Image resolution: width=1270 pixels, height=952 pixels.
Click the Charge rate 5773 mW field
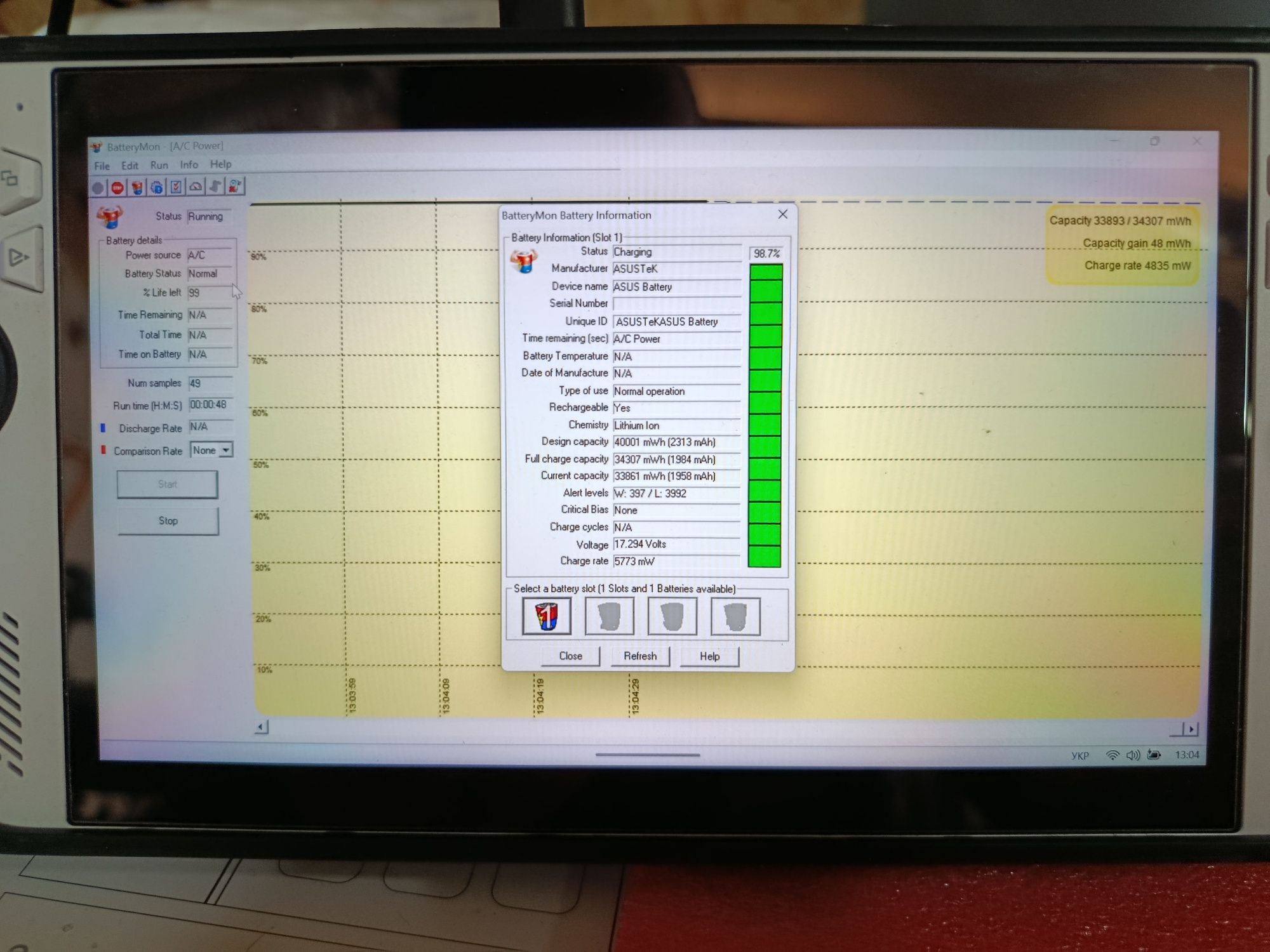click(677, 562)
